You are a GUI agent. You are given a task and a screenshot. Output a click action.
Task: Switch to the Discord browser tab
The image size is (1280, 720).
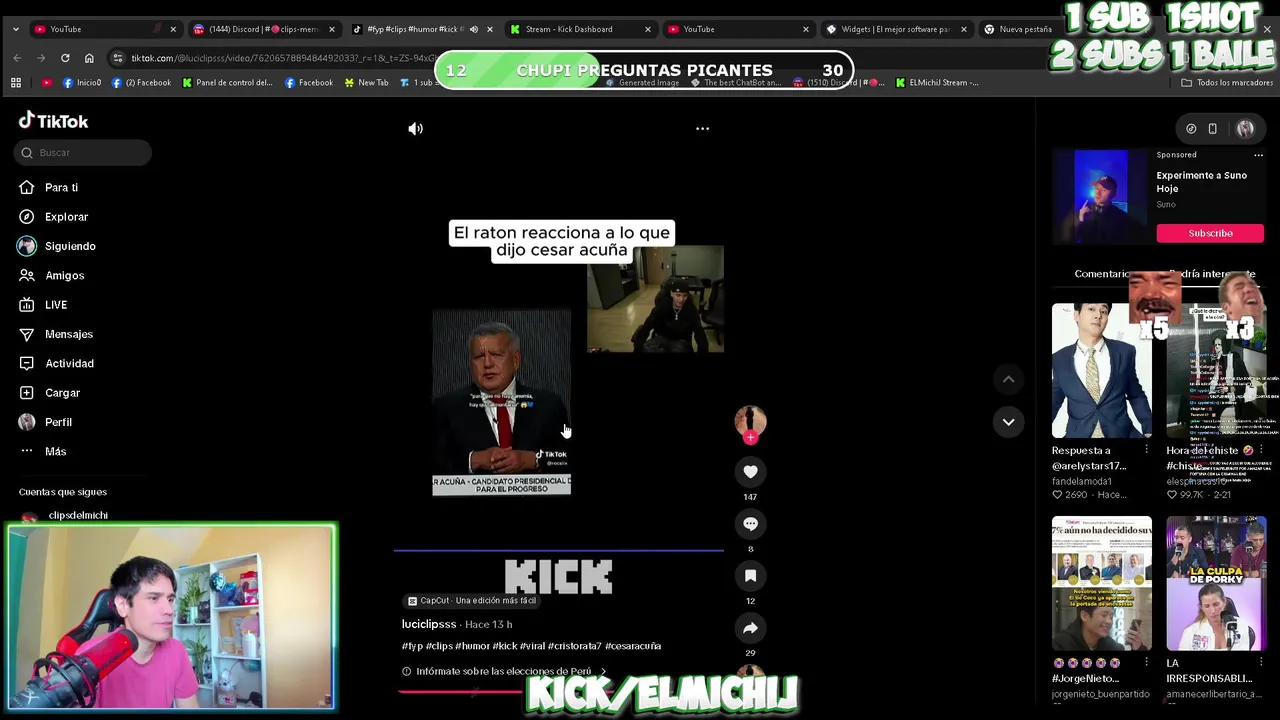[262, 29]
